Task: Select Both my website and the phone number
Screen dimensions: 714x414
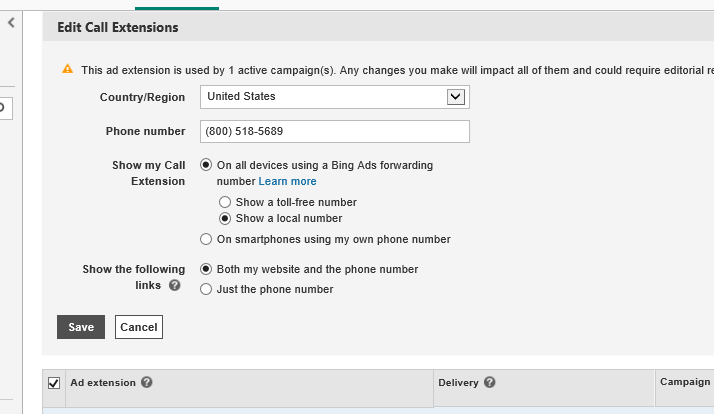Action: point(207,269)
